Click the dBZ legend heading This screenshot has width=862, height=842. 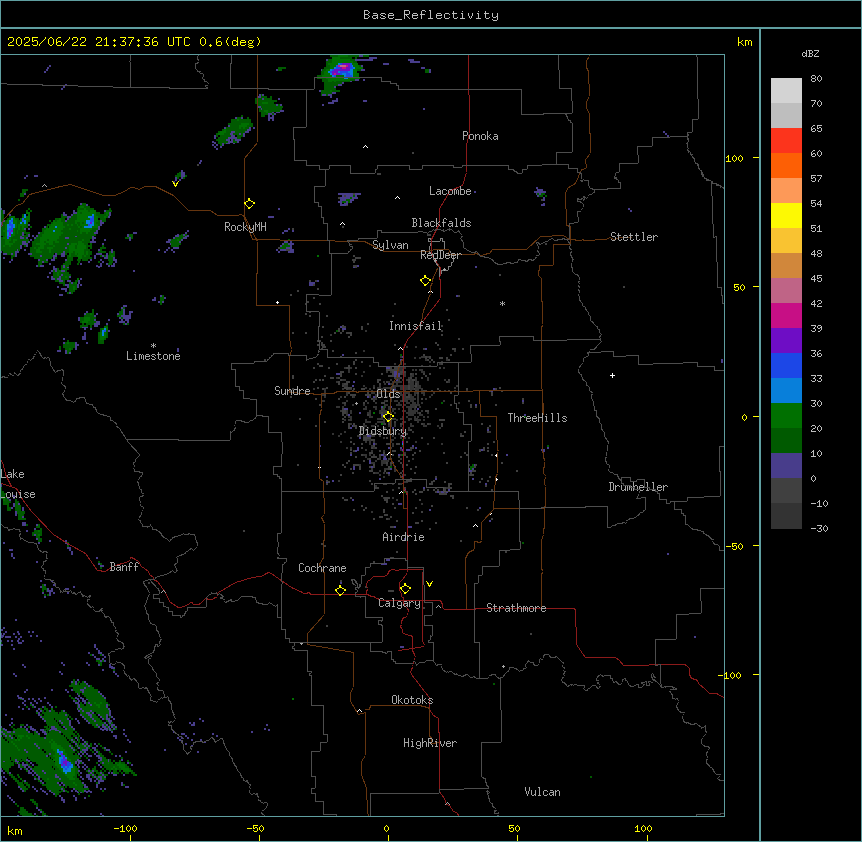[810, 53]
